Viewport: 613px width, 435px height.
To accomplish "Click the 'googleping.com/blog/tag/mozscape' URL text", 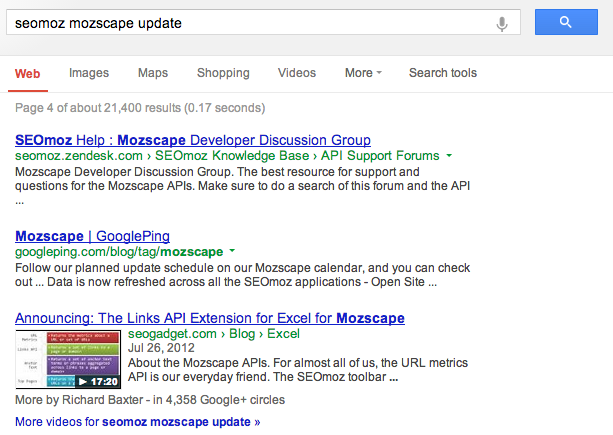I will pyautogui.click(x=119, y=252).
